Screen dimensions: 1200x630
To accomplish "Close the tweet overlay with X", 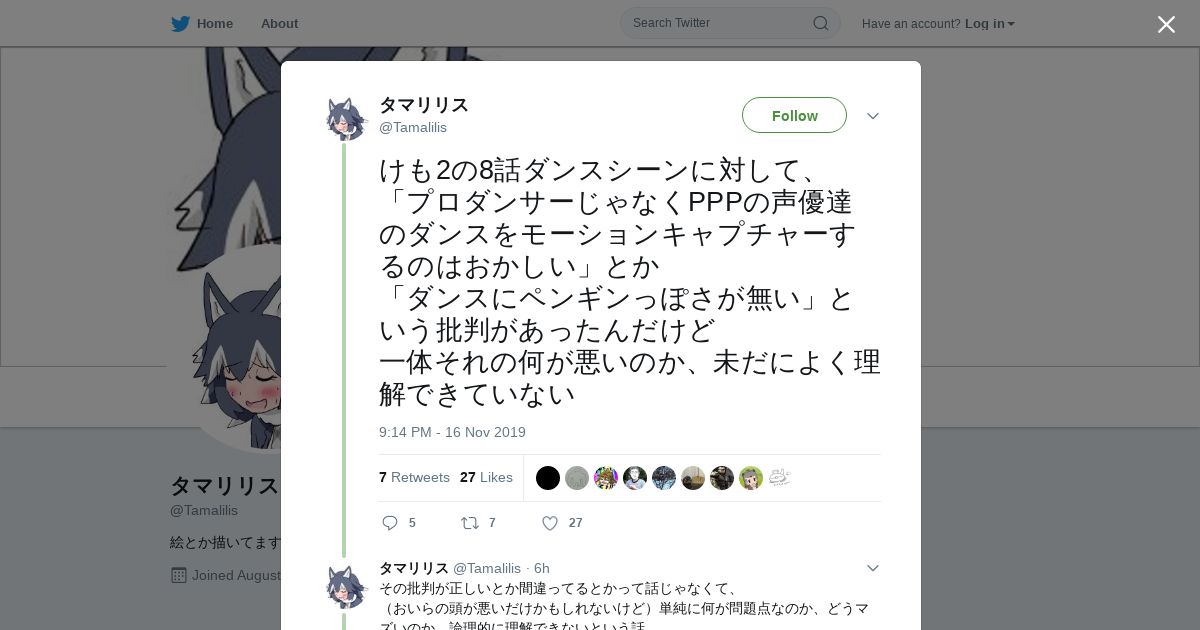I will (1166, 24).
